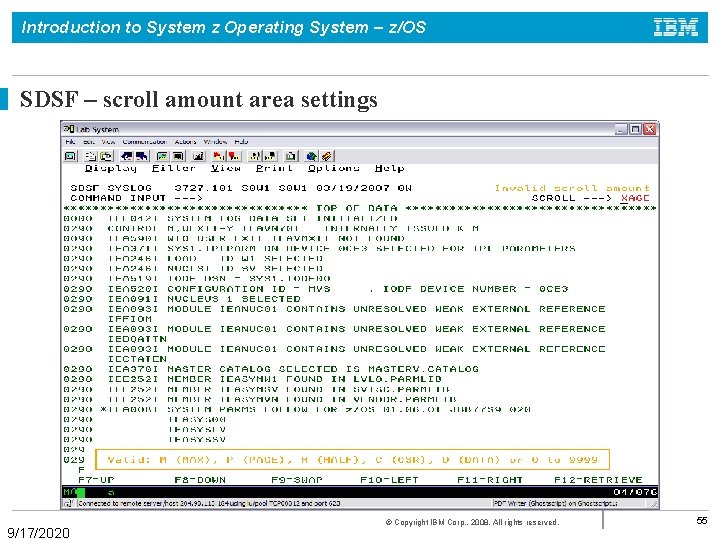Open the emulator Edit menu
The width and height of the screenshot is (720, 540).
click(89, 142)
